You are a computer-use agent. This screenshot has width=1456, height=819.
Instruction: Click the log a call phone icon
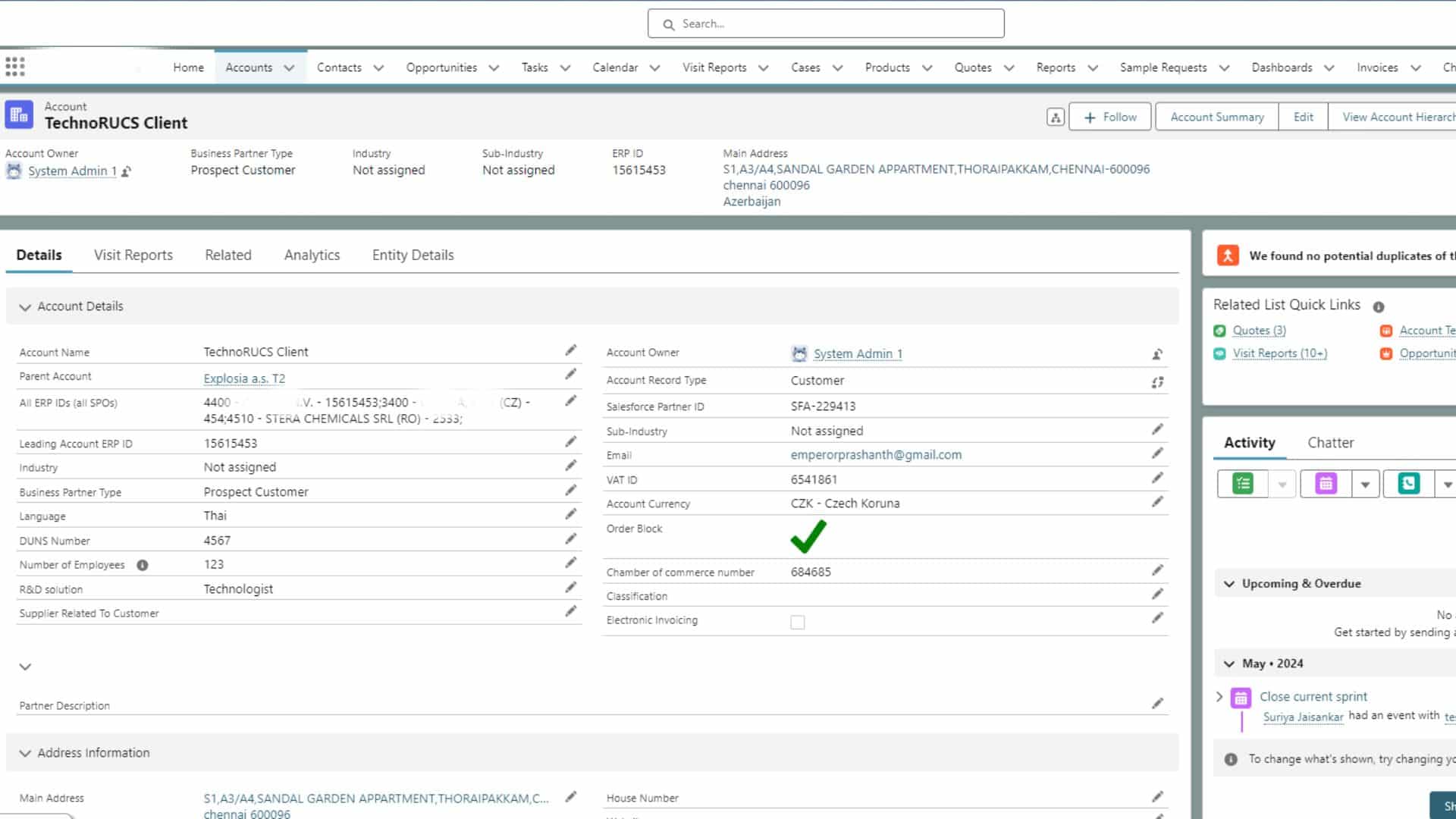(x=1408, y=484)
